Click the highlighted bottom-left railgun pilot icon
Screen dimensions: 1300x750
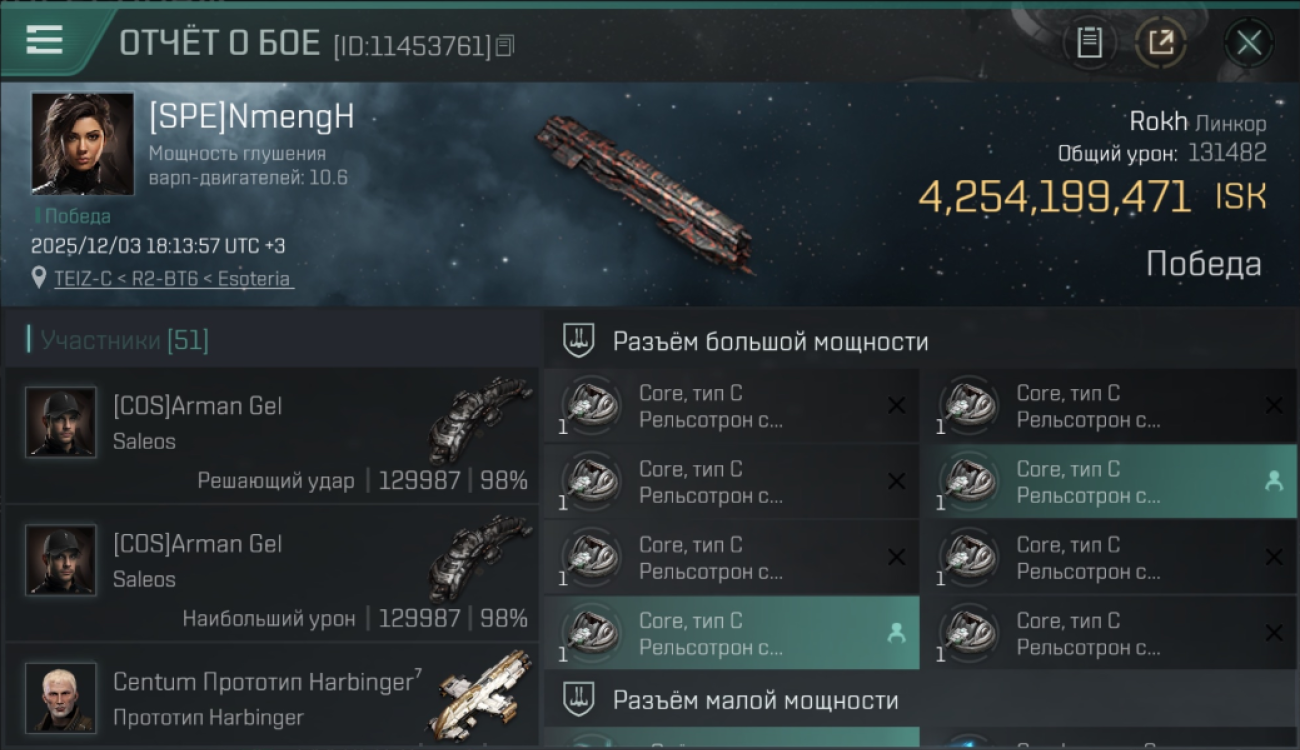tap(896, 633)
